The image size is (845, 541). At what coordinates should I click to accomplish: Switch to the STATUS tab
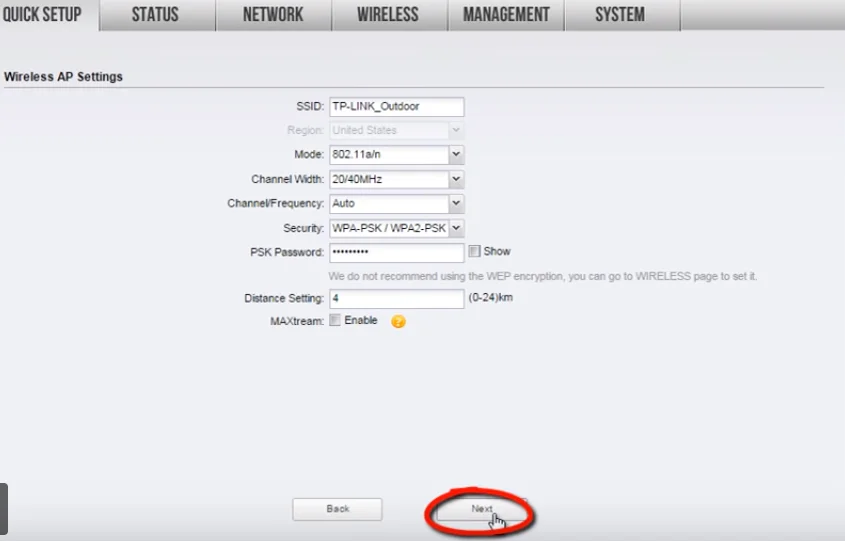coord(155,15)
